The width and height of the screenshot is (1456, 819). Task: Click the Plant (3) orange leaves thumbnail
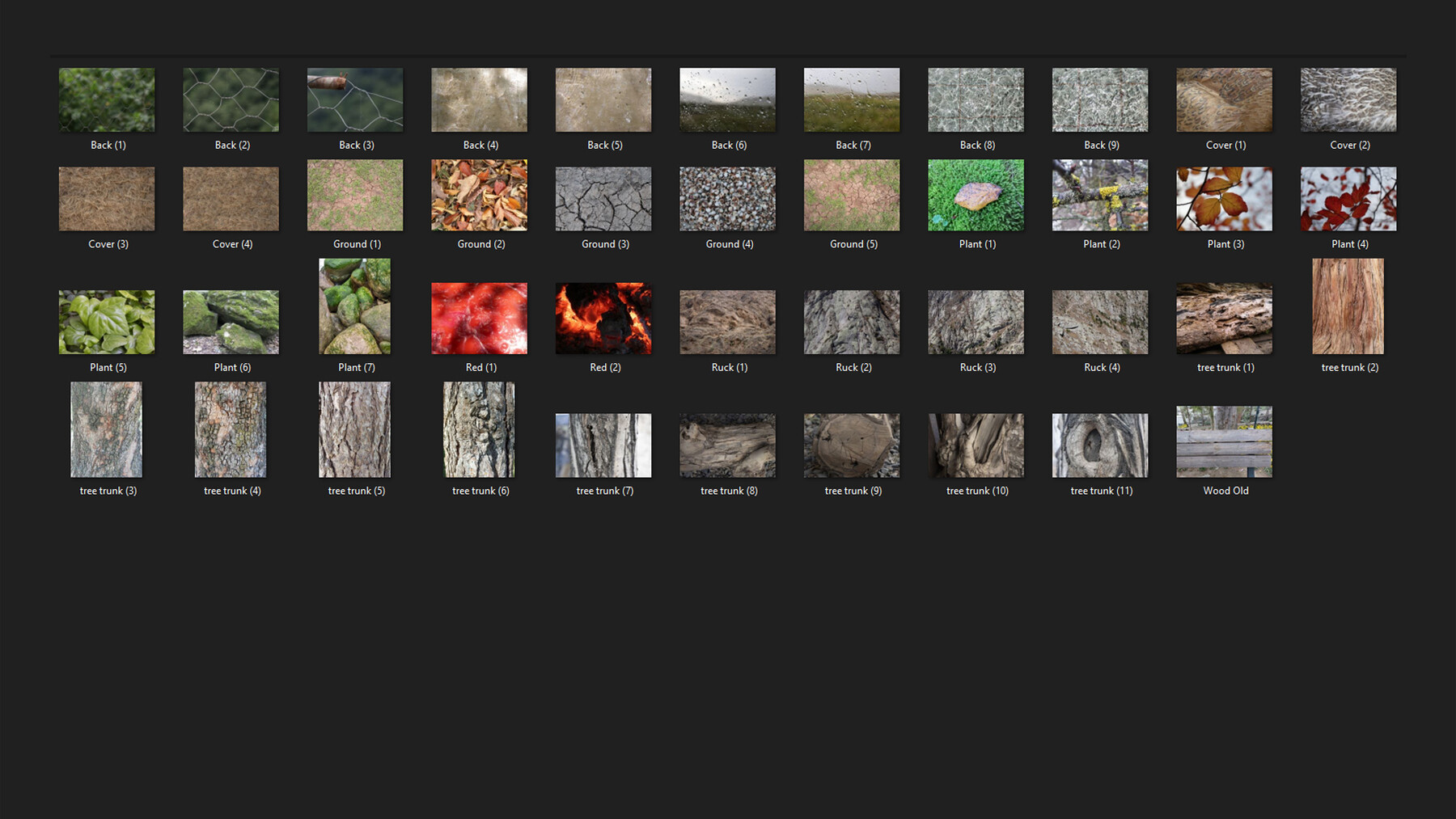1225,199
